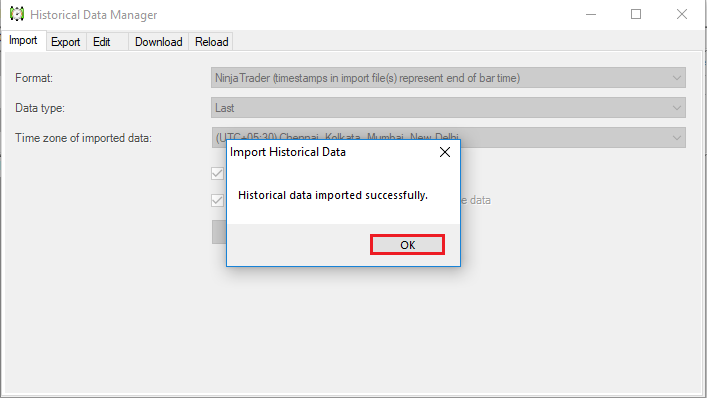Expand the Data type dropdown
Image resolution: width=707 pixels, height=398 pixels.
(x=448, y=108)
